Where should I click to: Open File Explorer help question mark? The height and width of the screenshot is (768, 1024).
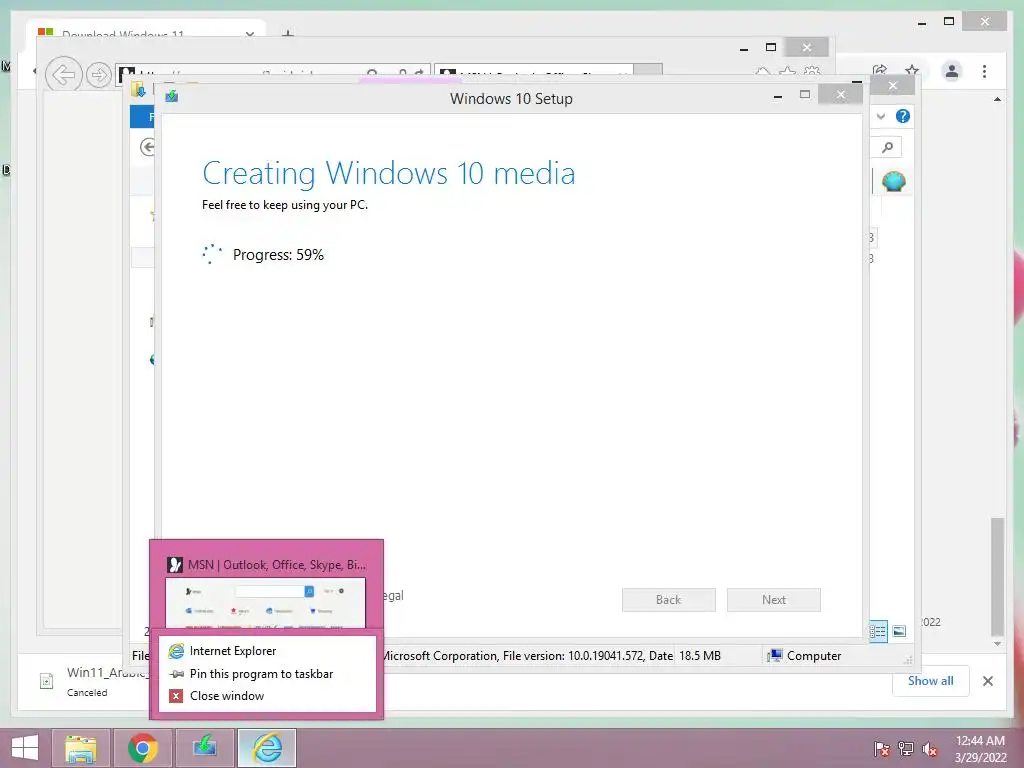tap(903, 116)
